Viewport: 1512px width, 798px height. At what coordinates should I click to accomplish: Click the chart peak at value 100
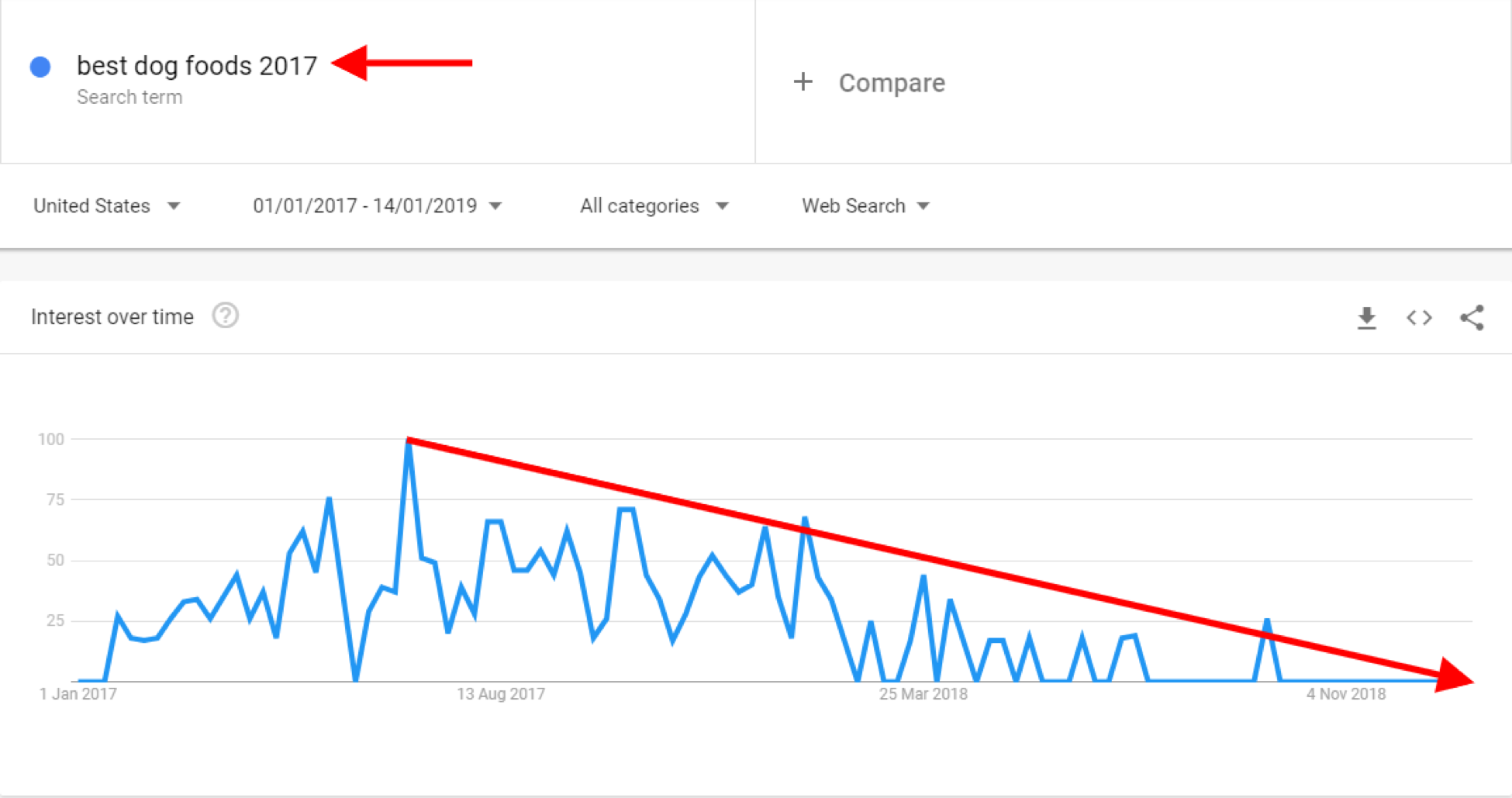pyautogui.click(x=409, y=440)
